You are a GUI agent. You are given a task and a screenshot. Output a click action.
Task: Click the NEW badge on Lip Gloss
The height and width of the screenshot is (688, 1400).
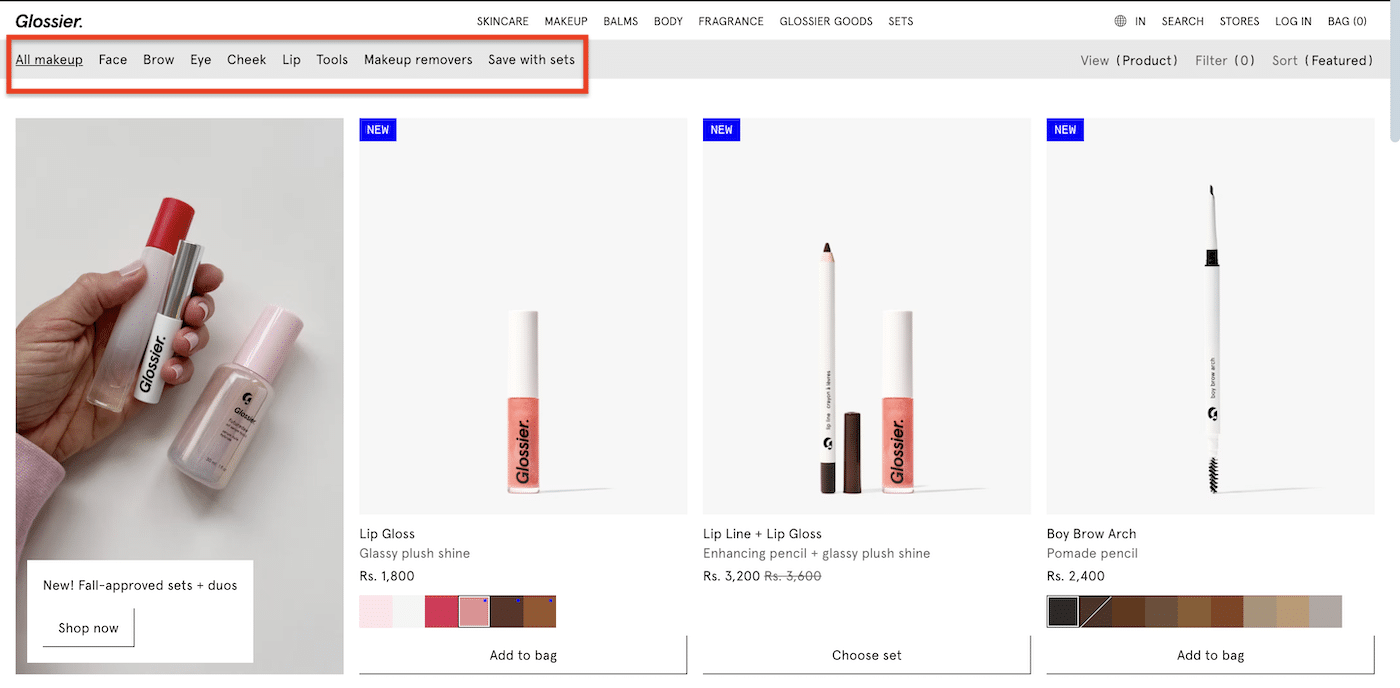[377, 129]
